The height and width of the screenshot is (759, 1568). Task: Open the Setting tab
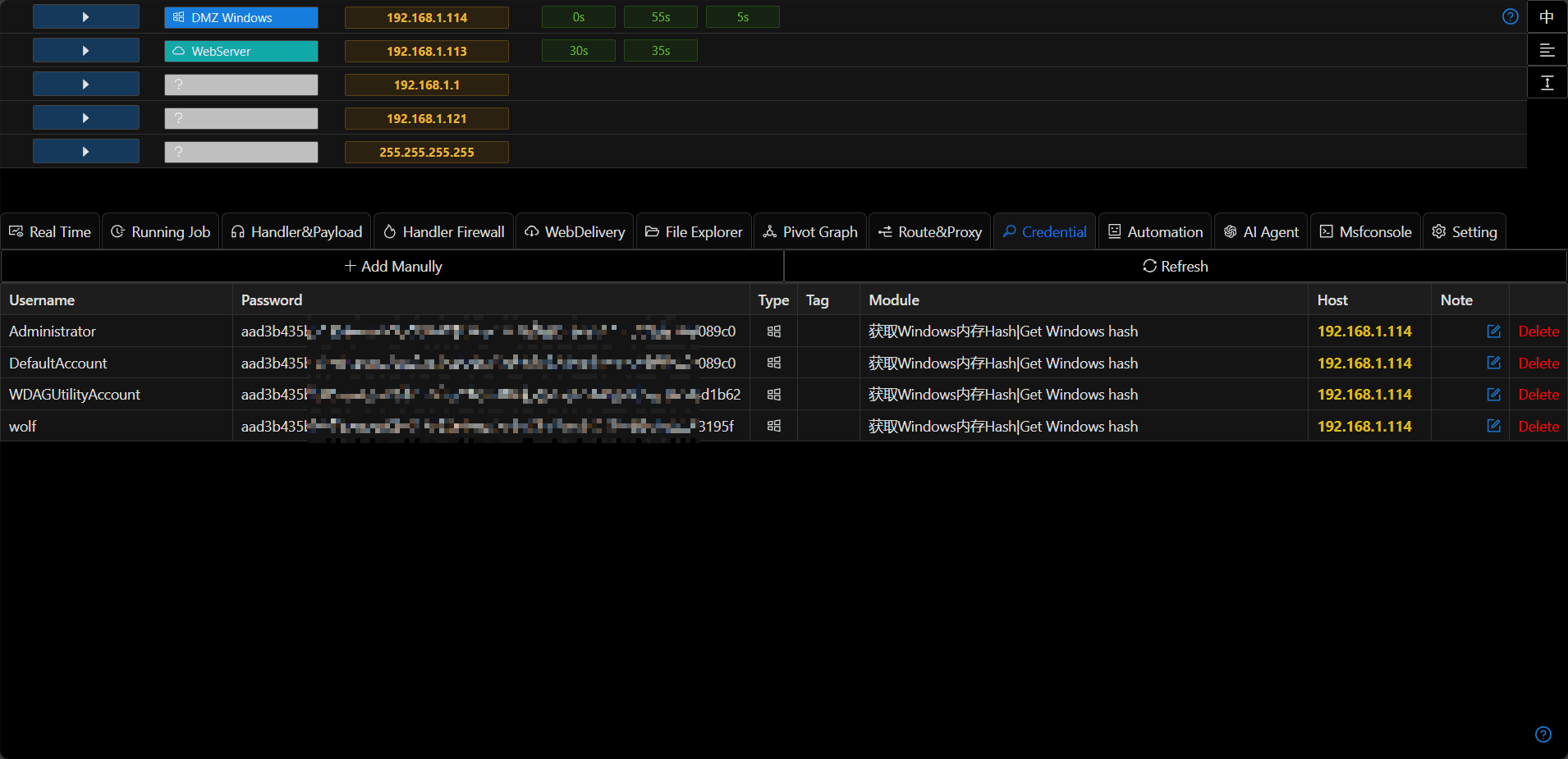tap(1465, 231)
